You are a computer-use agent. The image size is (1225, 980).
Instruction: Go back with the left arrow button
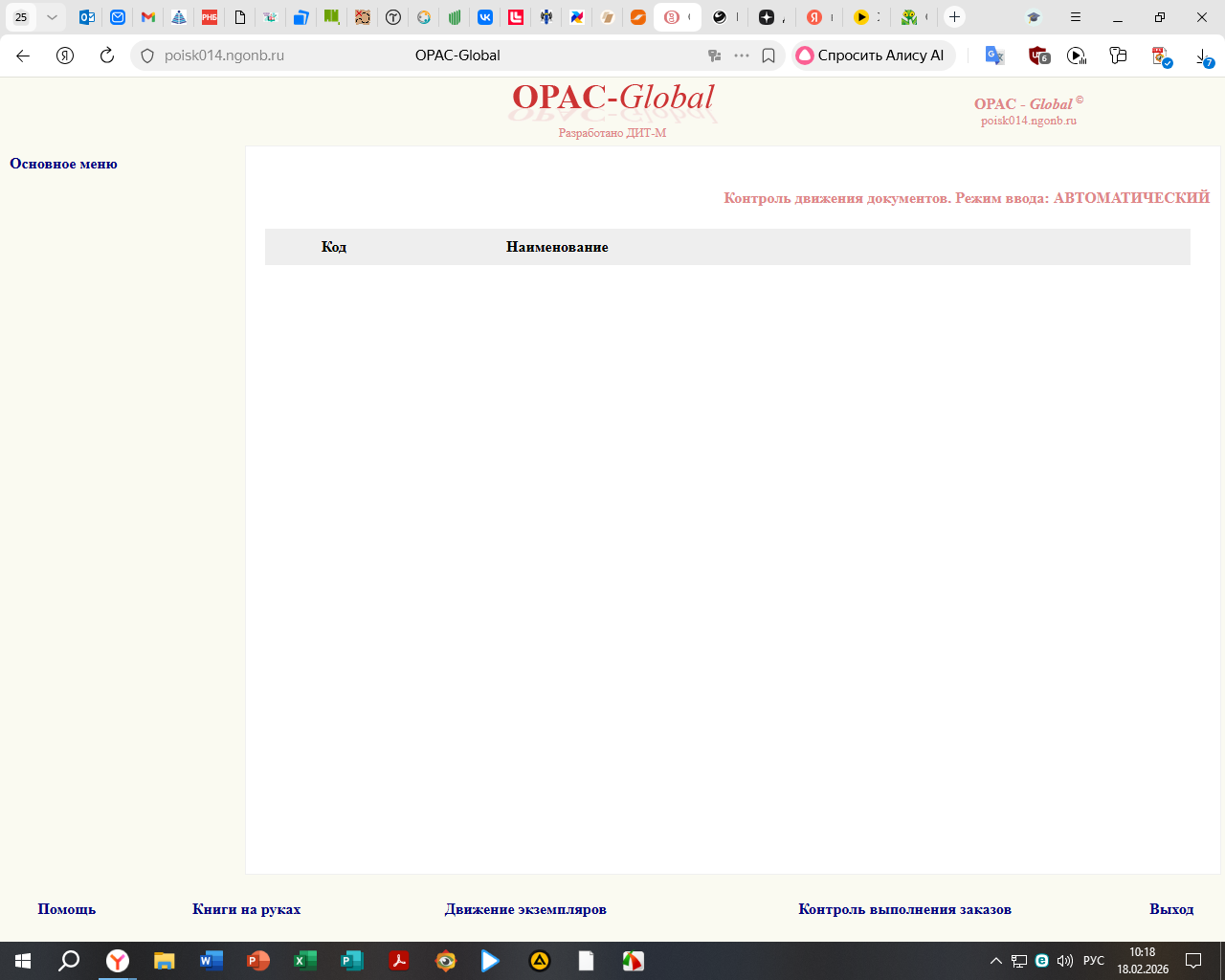pos(23,56)
